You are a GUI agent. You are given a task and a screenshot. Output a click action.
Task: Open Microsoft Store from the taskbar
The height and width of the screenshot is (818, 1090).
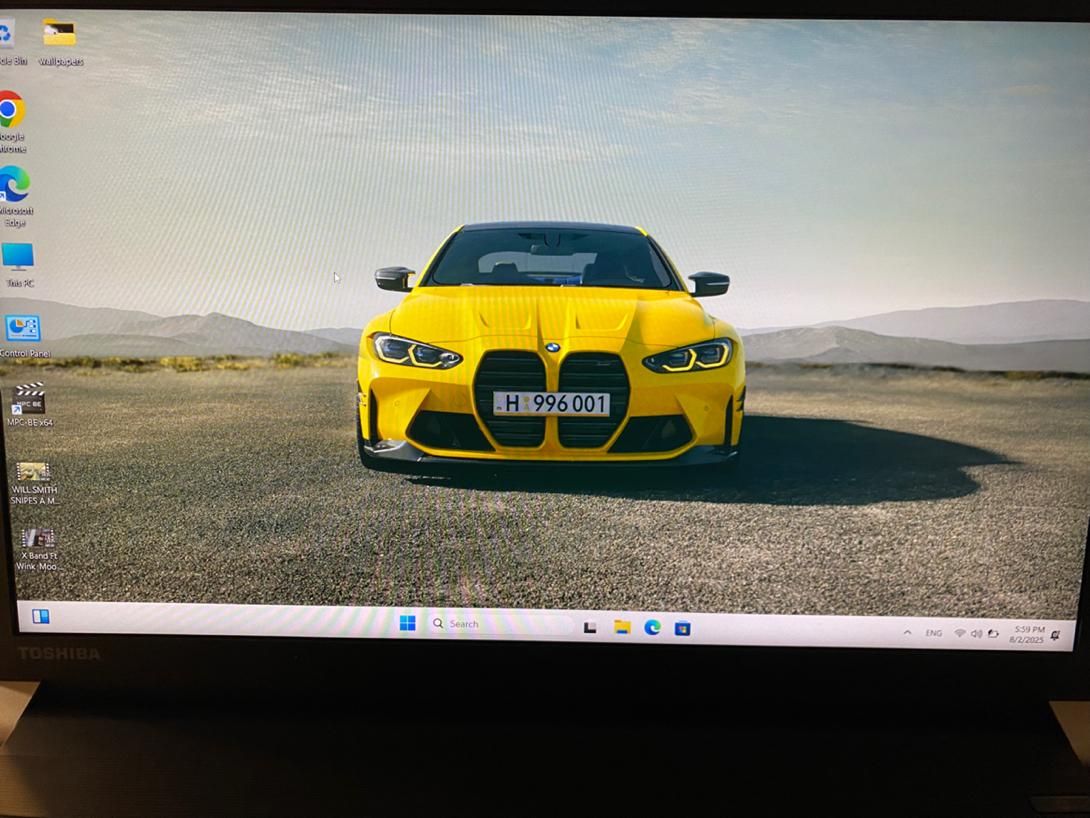[x=683, y=628]
